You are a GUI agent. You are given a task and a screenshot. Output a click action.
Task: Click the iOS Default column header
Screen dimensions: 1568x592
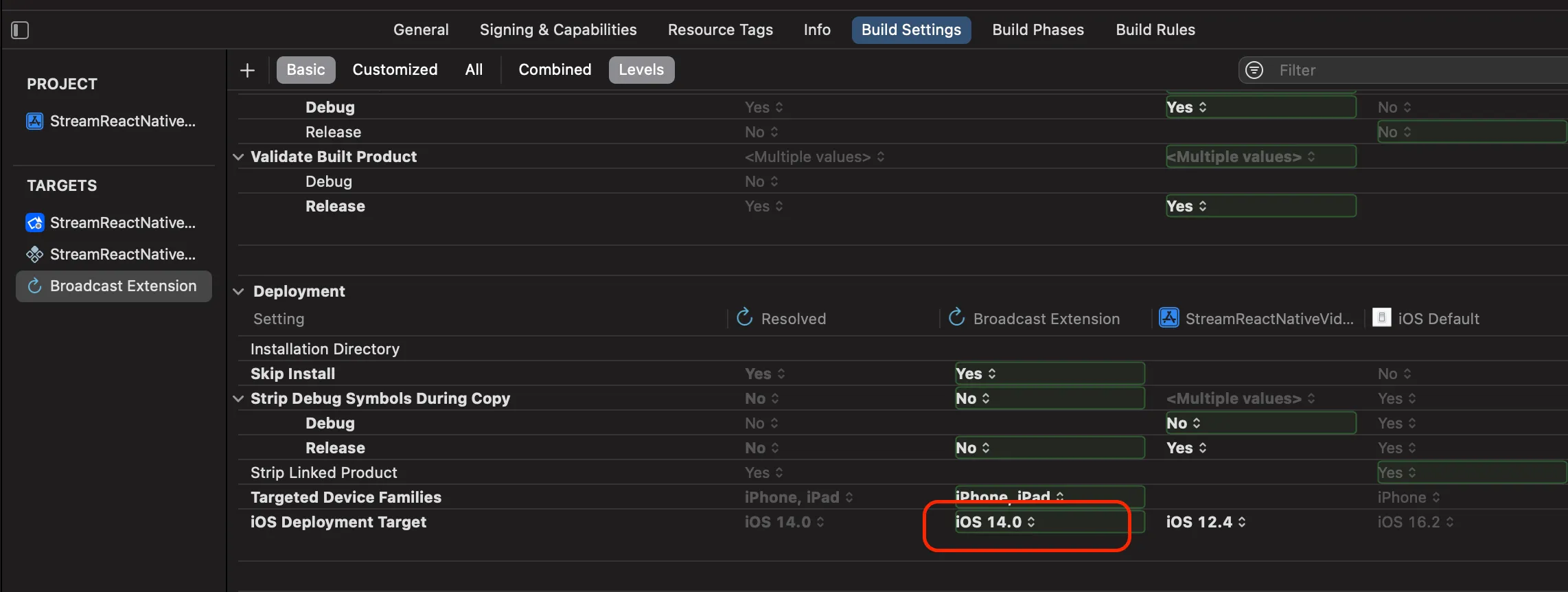1426,319
